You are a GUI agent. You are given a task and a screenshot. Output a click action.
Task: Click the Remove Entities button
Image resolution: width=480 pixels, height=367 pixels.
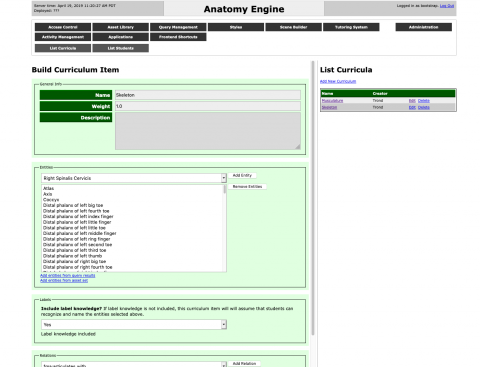[x=247, y=187]
